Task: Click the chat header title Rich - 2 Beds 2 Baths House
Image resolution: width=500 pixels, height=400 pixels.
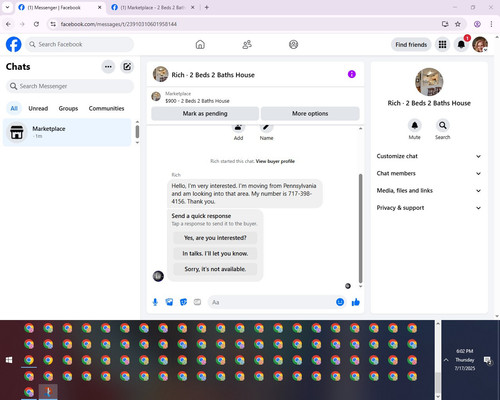Action: pyautogui.click(x=213, y=75)
